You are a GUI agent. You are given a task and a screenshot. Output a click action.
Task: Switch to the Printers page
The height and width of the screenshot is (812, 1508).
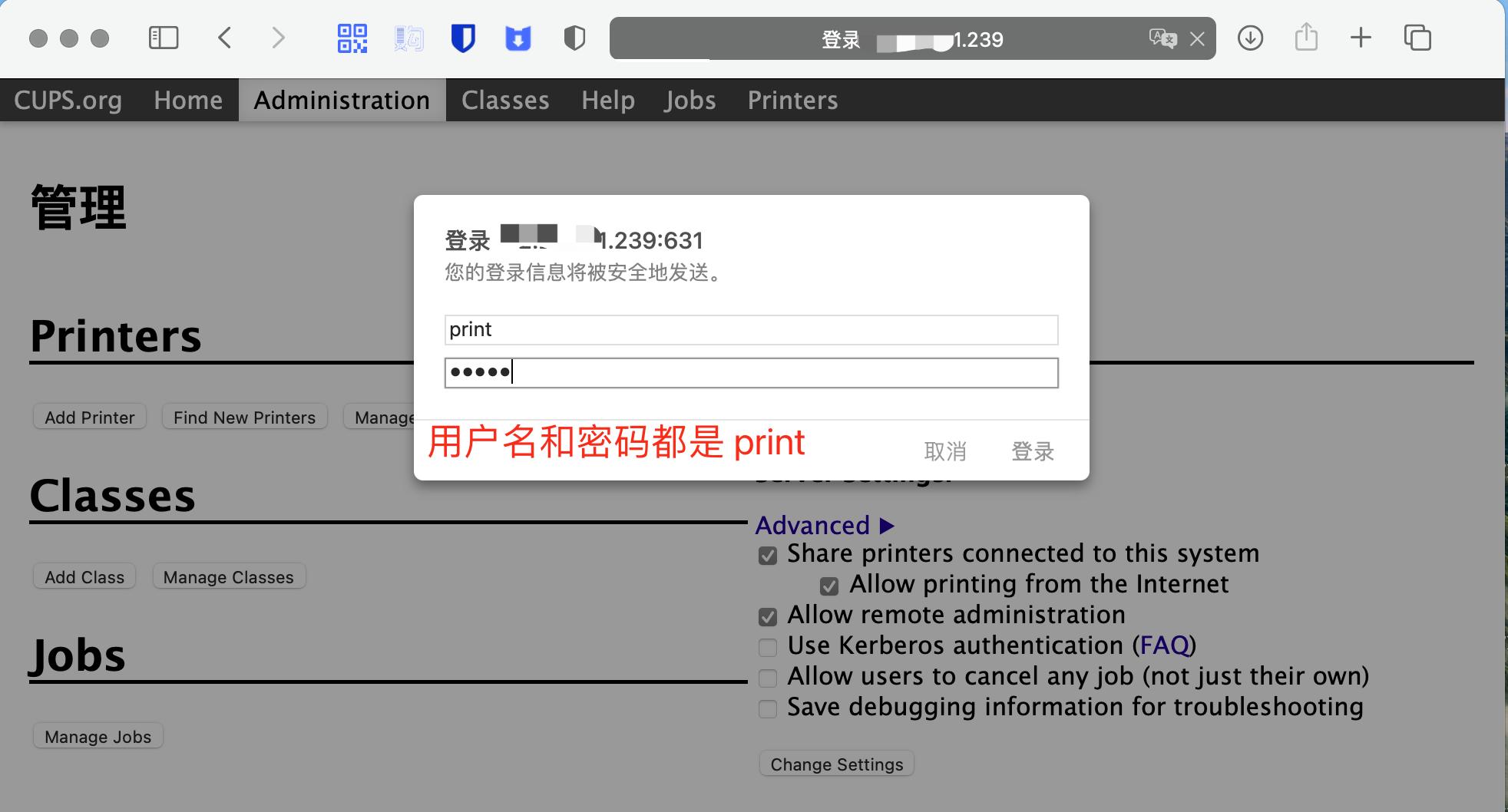point(792,100)
